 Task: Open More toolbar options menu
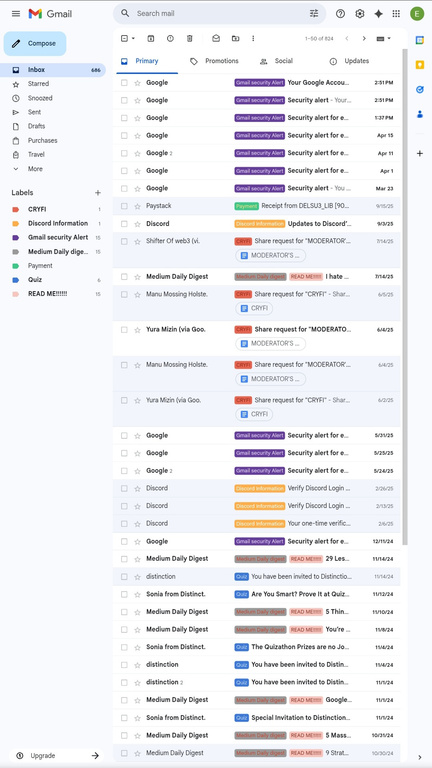[253, 38]
